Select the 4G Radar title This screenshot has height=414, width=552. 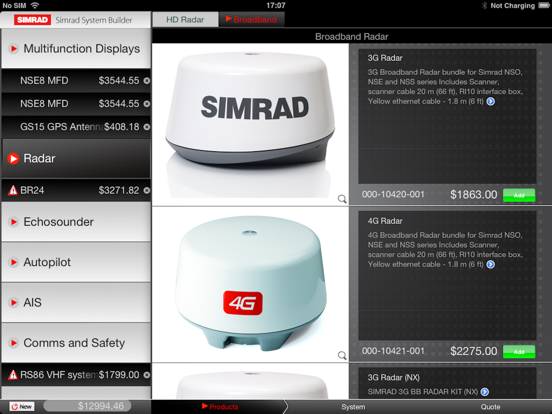(385, 221)
